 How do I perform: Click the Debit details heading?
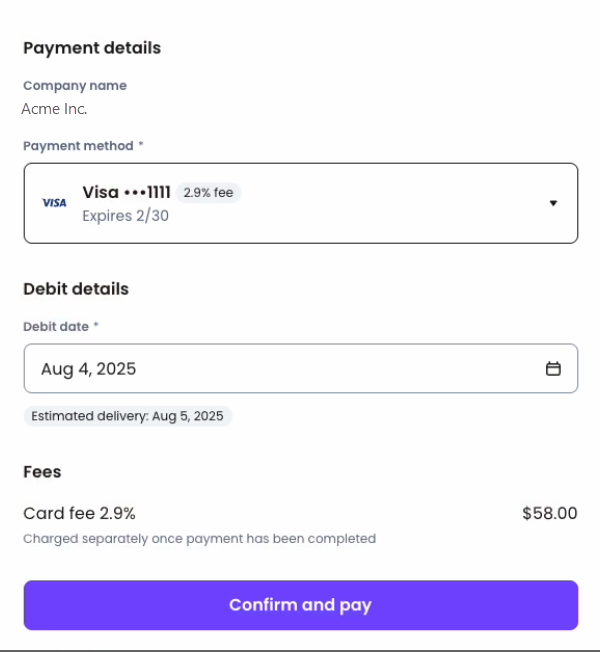76,289
